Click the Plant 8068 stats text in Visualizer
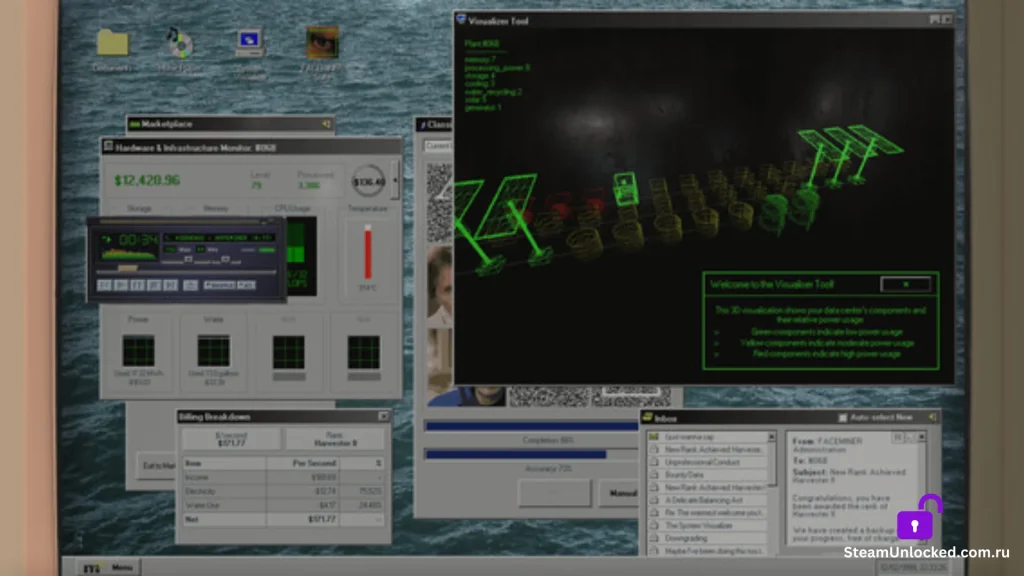1024x576 pixels. [x=497, y=76]
